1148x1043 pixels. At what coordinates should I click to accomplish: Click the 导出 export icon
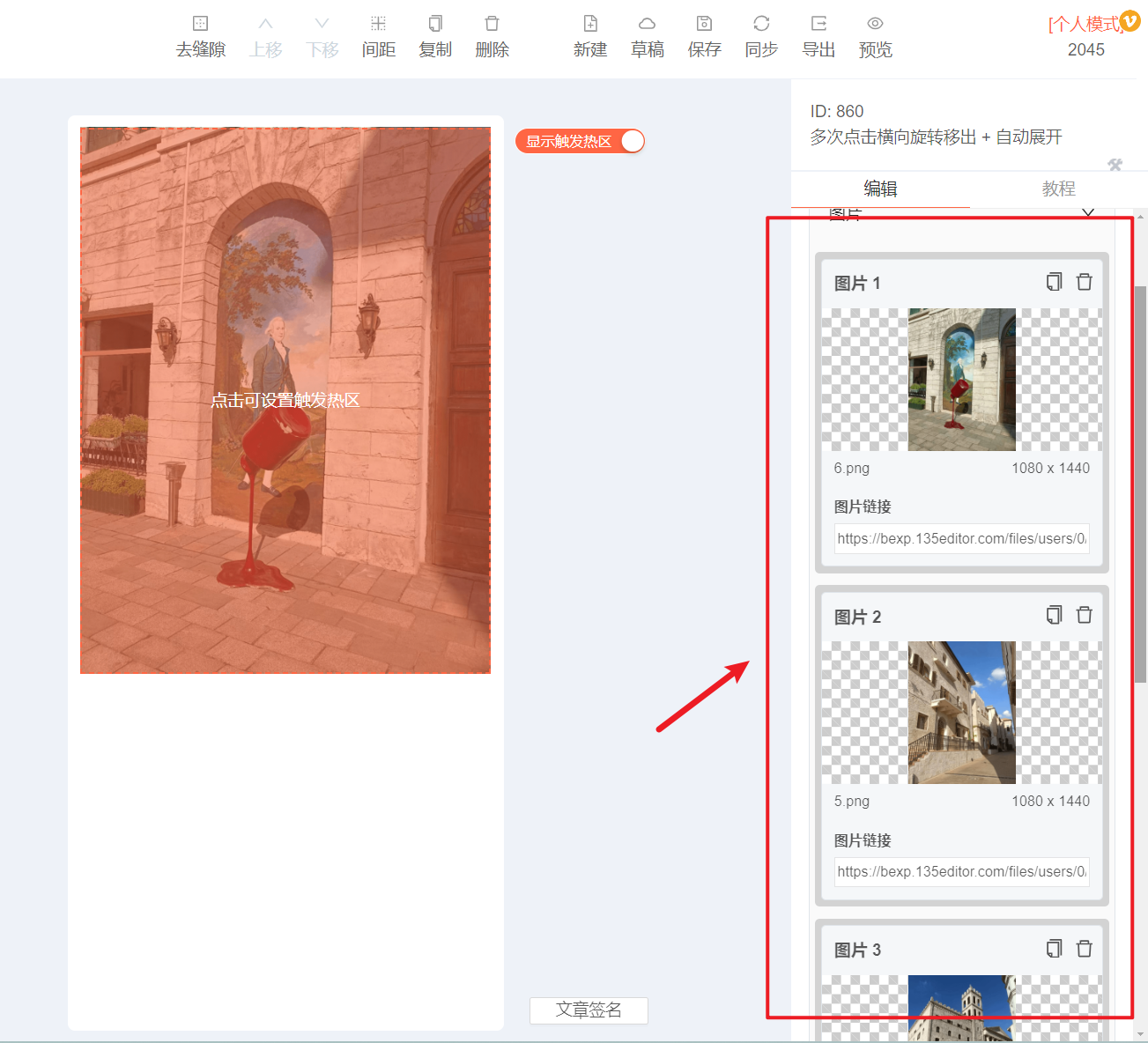pos(818,24)
